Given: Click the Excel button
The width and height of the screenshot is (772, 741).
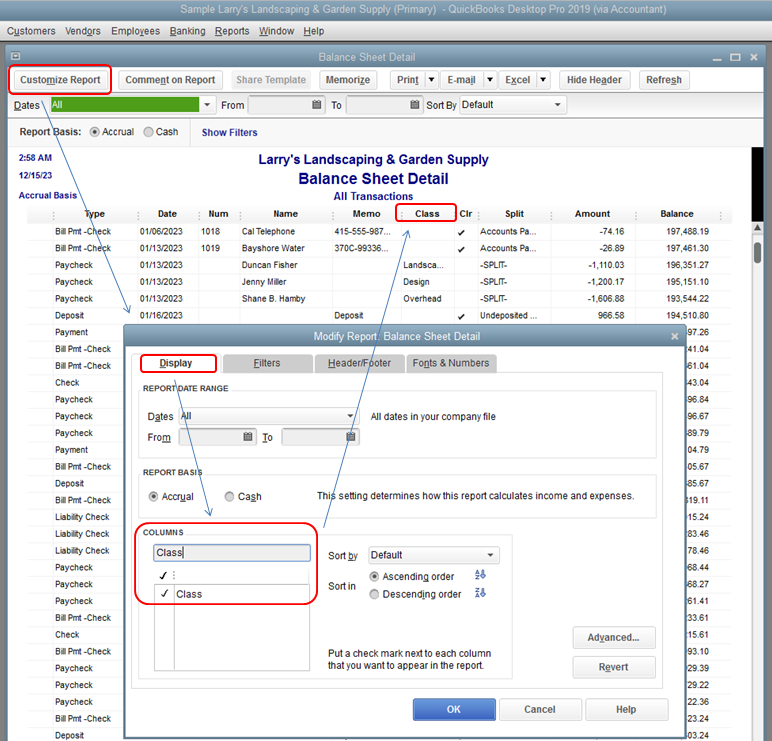Looking at the screenshot, I should pos(517,80).
